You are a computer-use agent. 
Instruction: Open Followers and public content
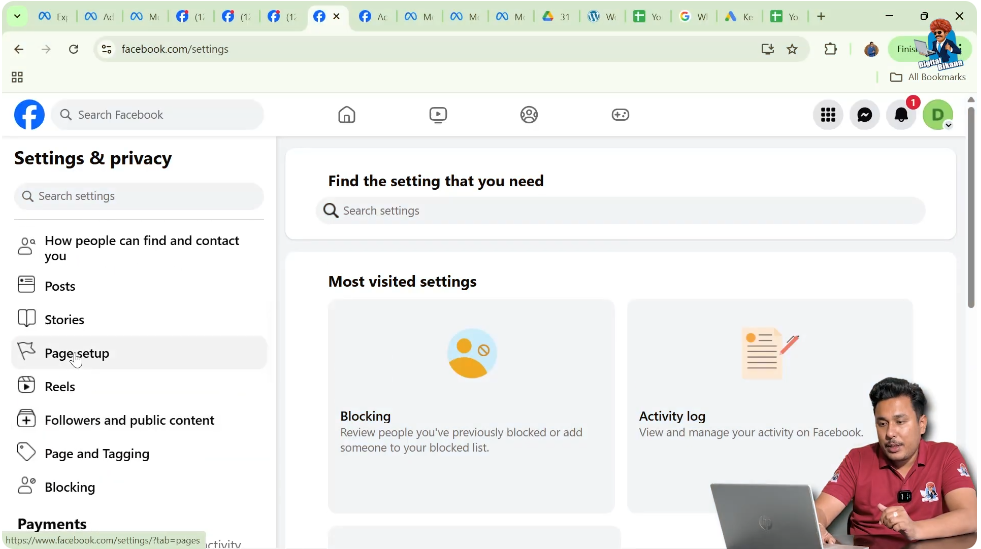tap(139, 420)
